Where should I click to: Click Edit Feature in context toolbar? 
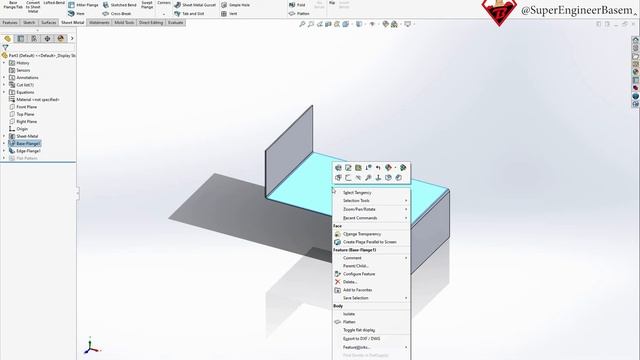tap(338, 168)
